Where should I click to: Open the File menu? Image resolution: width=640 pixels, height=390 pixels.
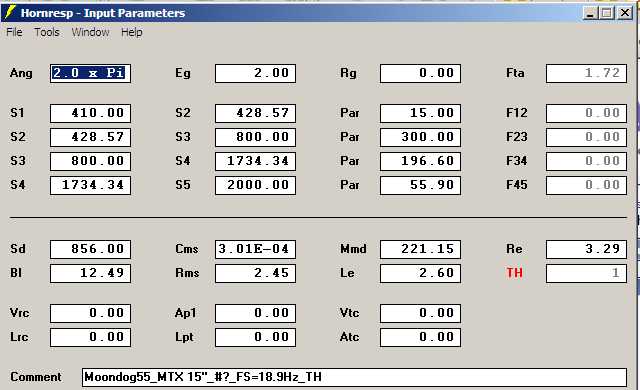tap(14, 32)
